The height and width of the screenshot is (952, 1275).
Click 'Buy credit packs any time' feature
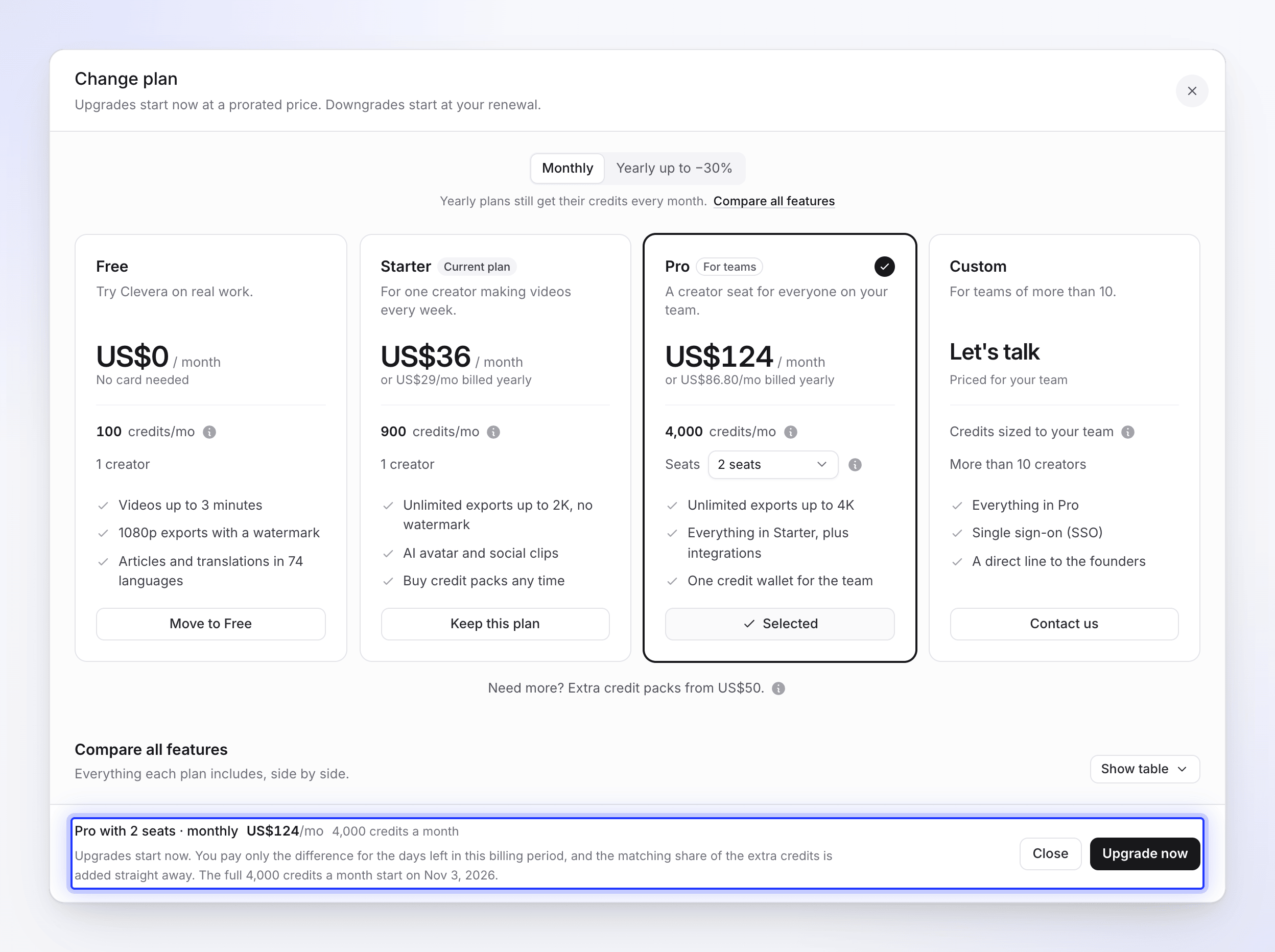[484, 581]
